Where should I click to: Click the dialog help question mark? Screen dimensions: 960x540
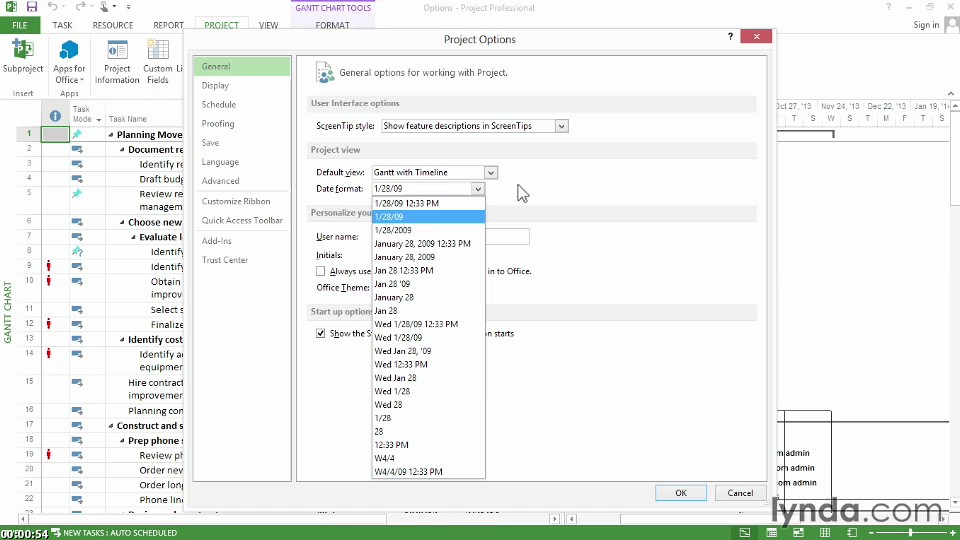coord(730,37)
